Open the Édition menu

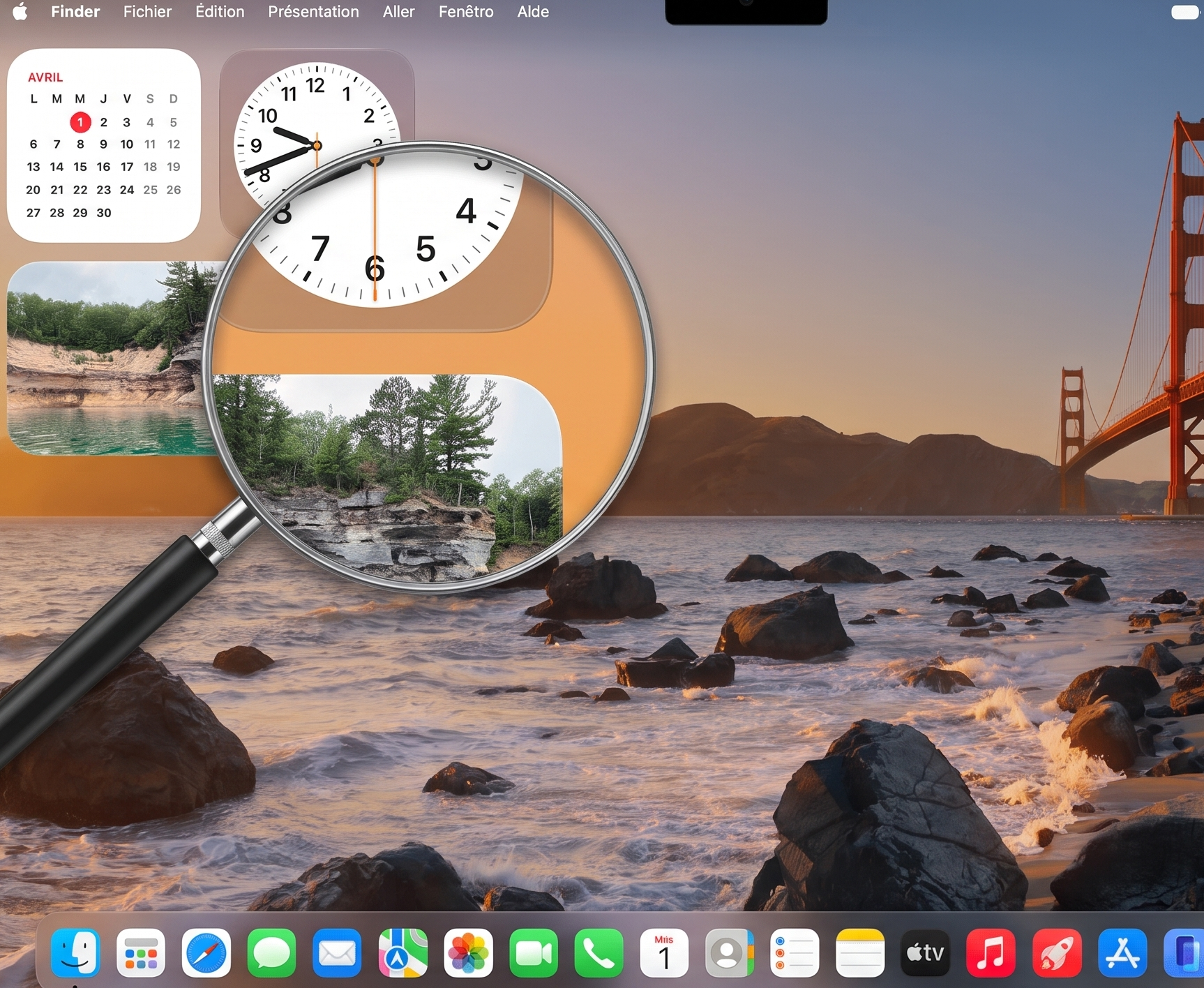click(220, 12)
